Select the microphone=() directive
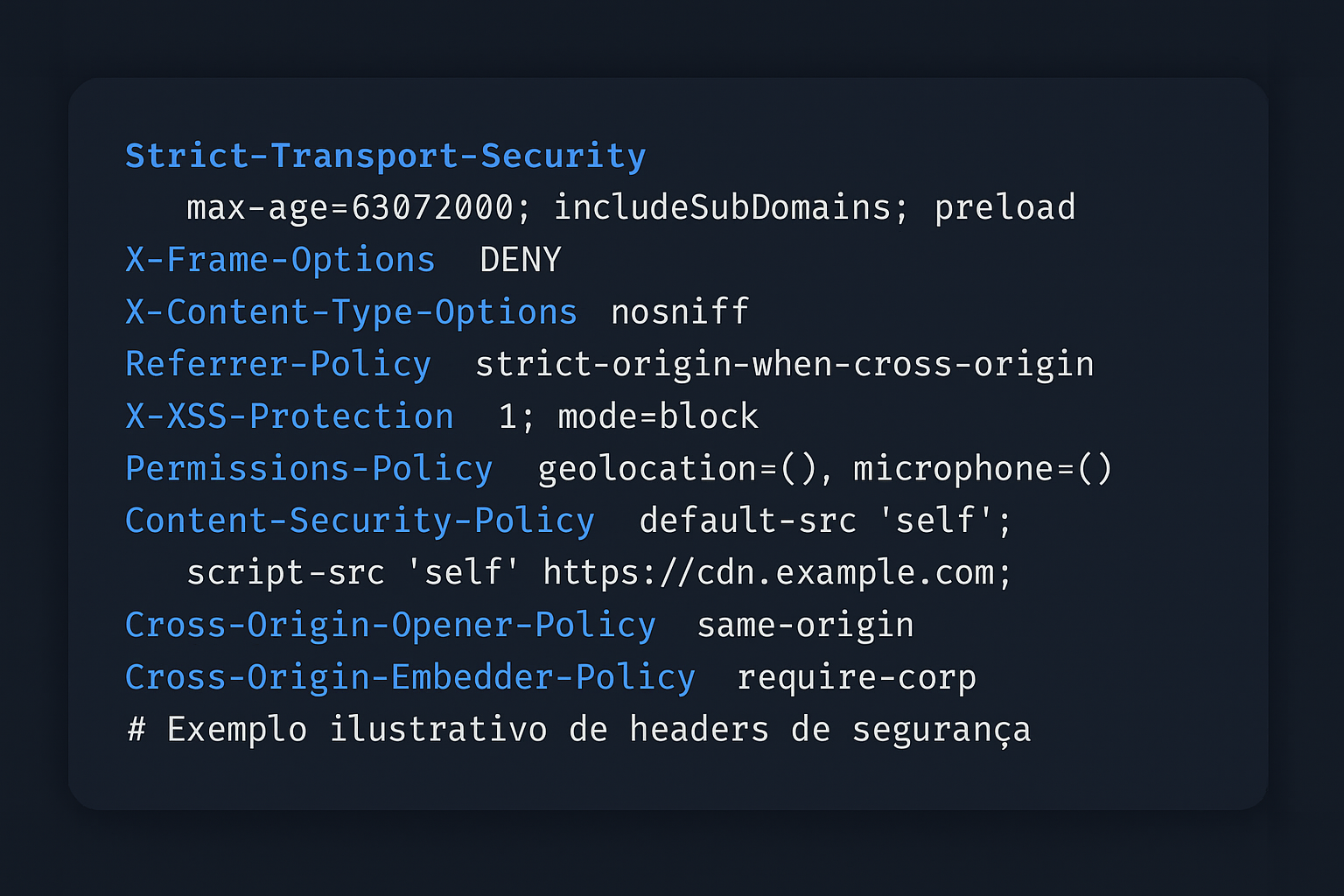Viewport: 1344px width, 896px height. [982, 469]
